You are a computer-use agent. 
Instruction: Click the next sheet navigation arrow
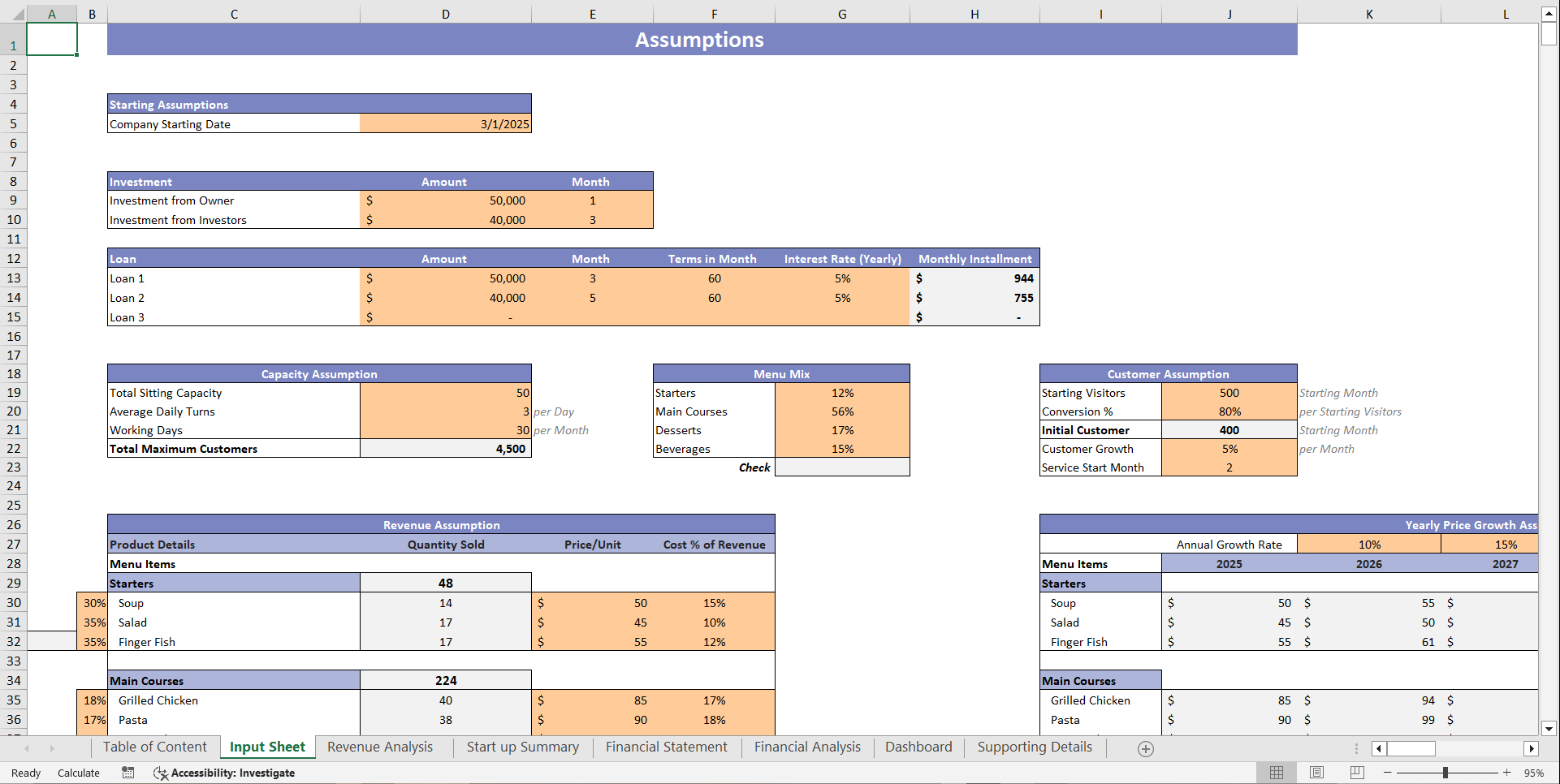point(52,748)
